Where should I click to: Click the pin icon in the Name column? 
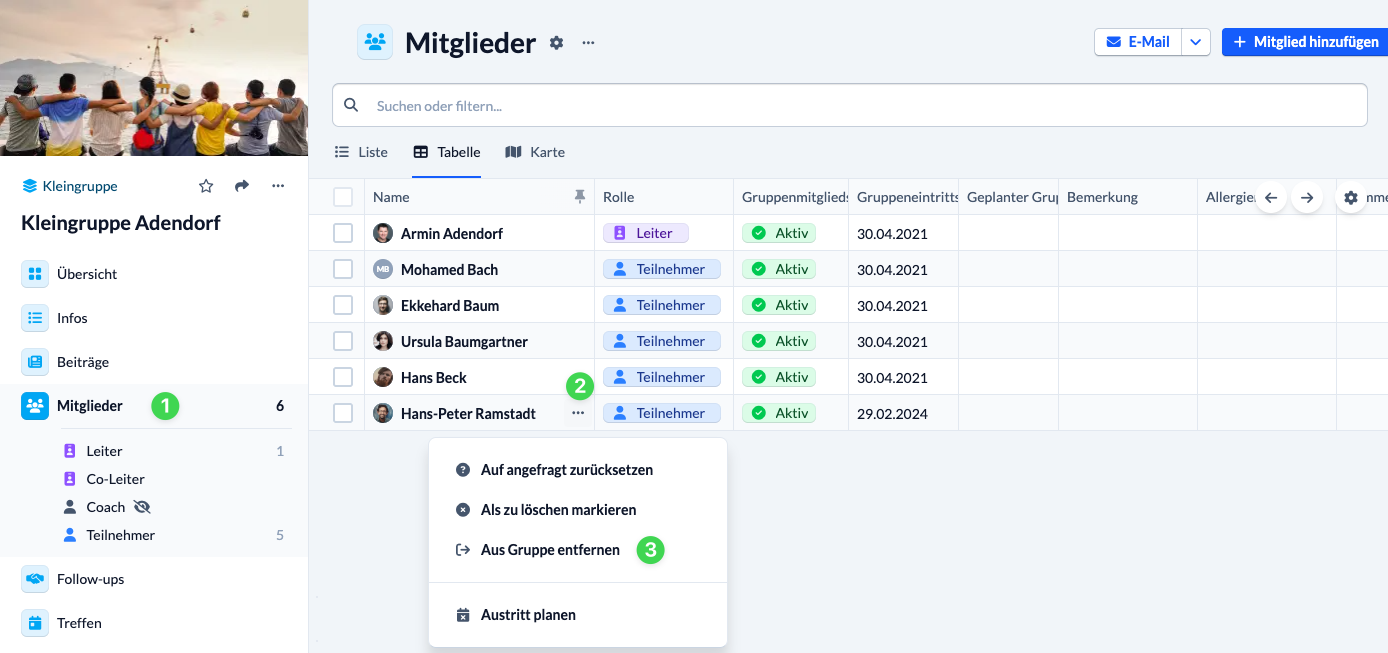click(580, 197)
